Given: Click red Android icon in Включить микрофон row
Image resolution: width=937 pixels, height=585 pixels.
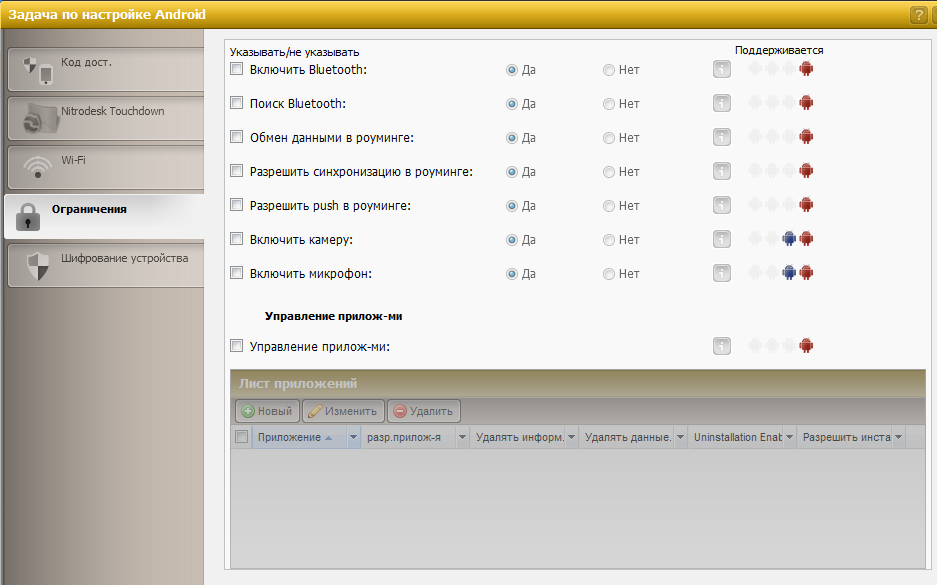Looking at the screenshot, I should (806, 273).
